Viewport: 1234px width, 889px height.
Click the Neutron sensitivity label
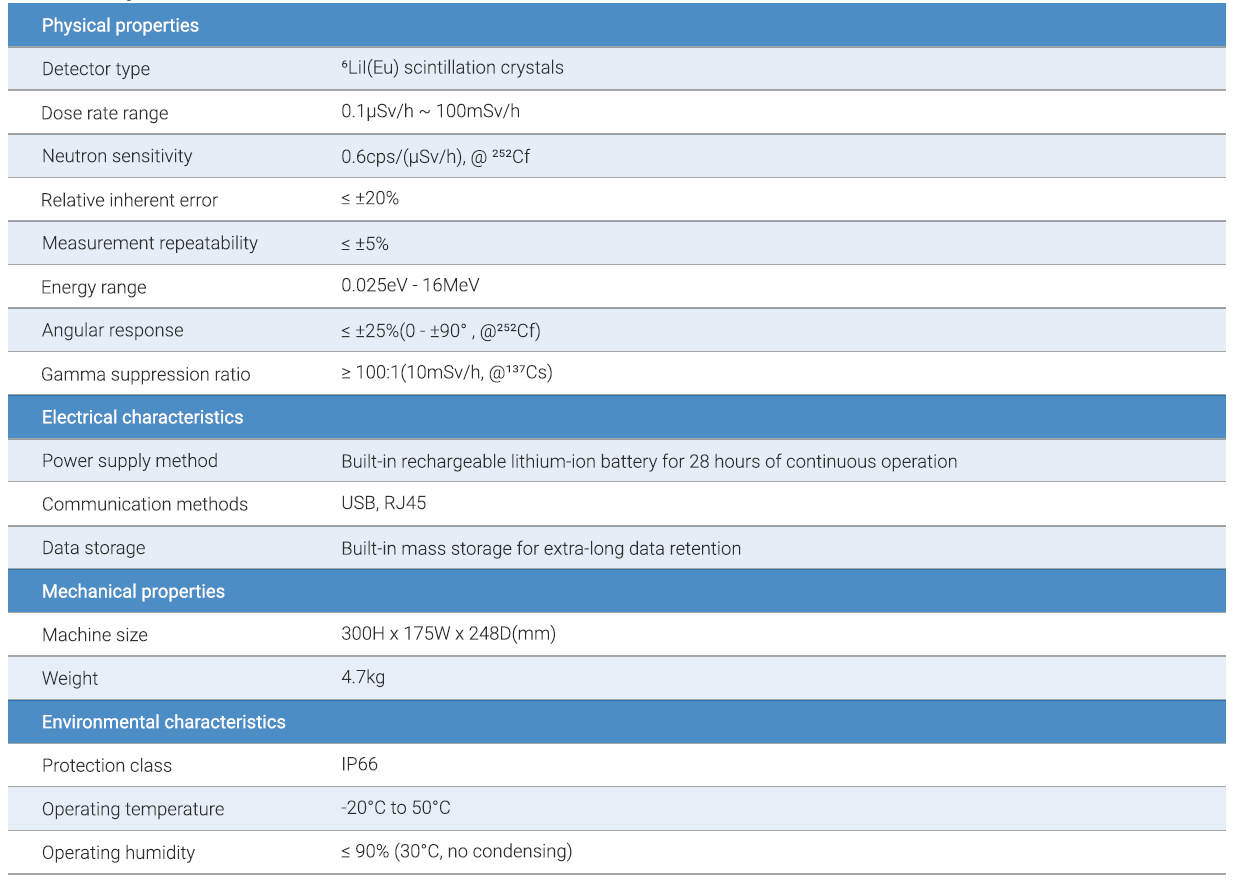click(x=117, y=156)
